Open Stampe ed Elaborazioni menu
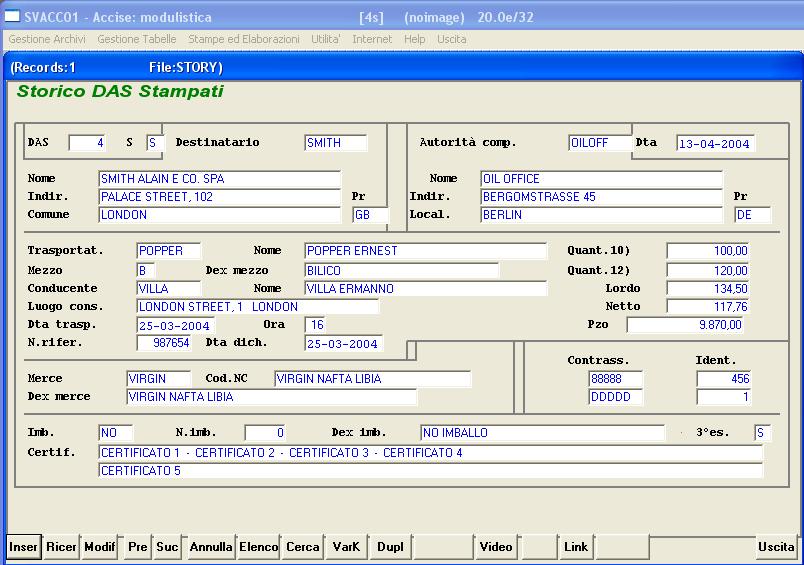 [244, 39]
